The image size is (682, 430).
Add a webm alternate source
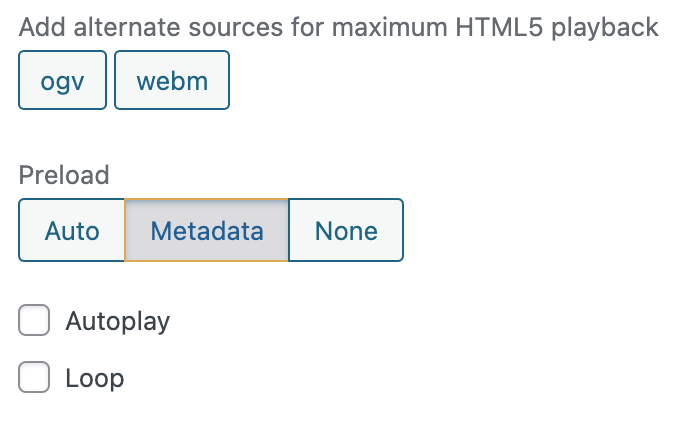(172, 81)
